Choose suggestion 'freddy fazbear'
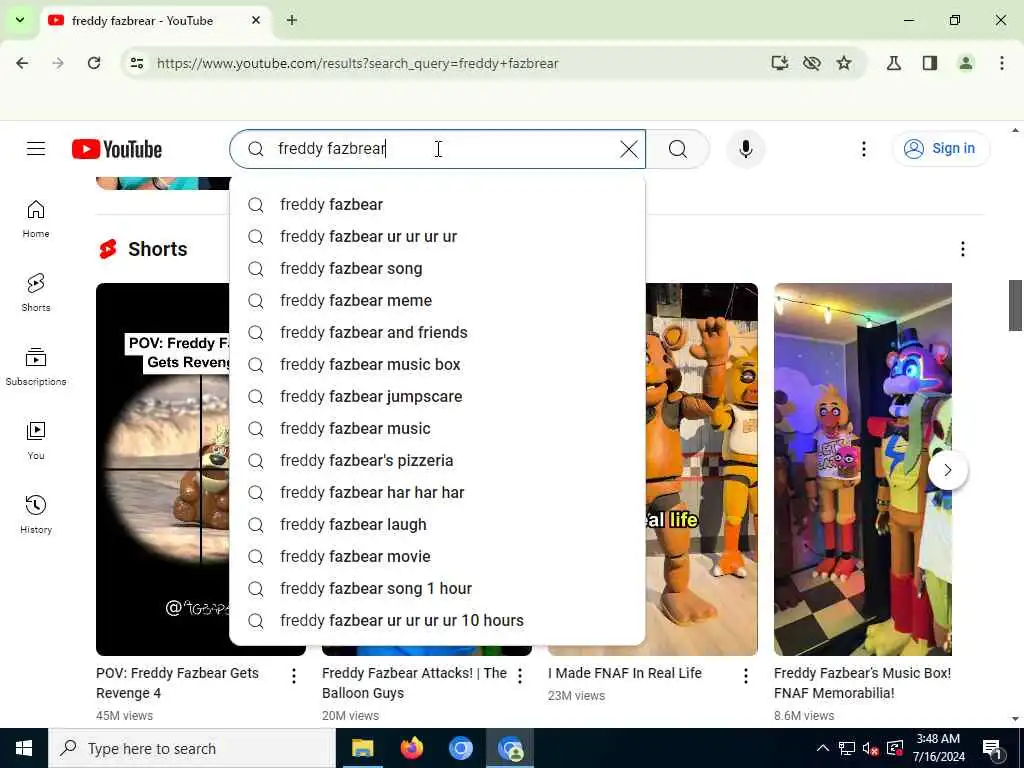The image size is (1024, 768). (438, 204)
